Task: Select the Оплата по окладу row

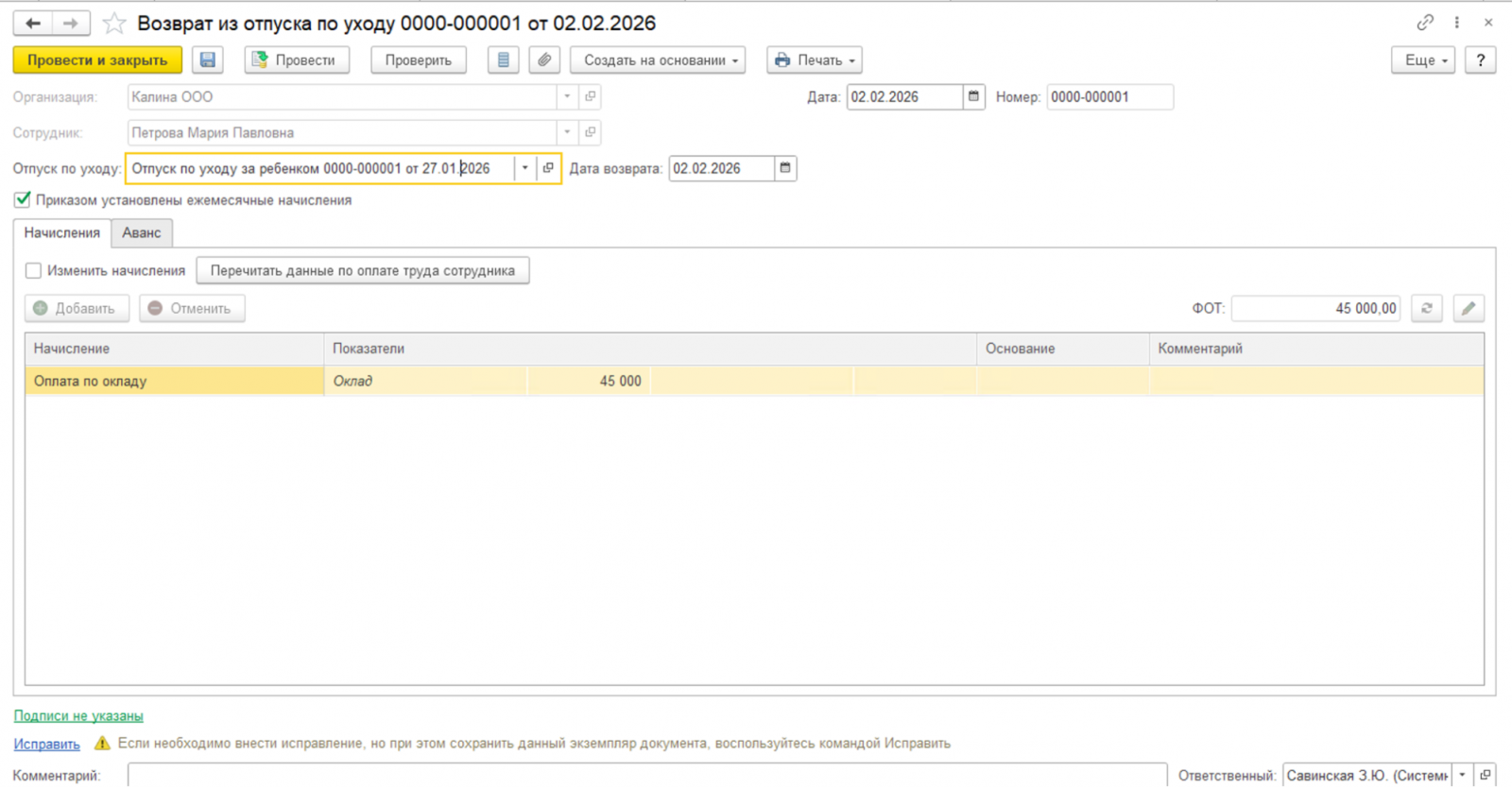Action: (754, 381)
